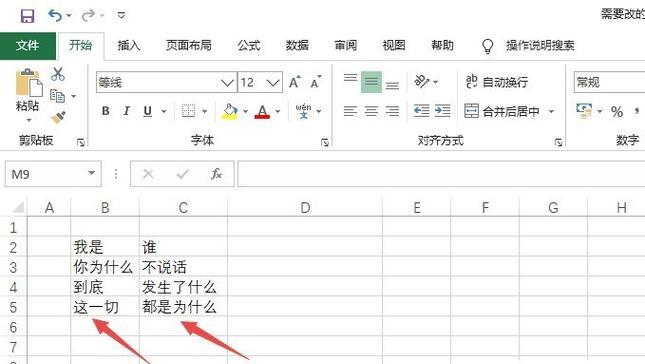Open the Name Box M9 dropdown arrow
This screenshot has width=645, height=364.
91,173
